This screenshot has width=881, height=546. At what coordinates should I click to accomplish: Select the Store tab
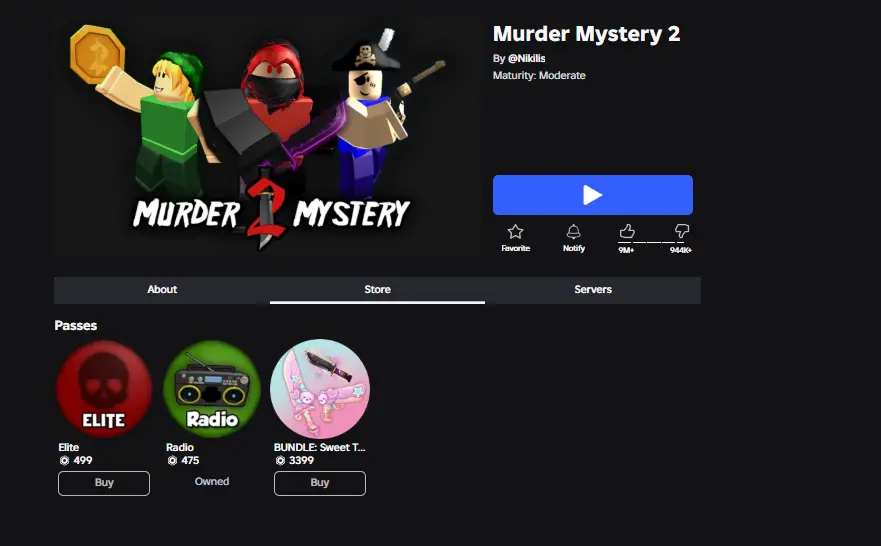pyautogui.click(x=377, y=290)
